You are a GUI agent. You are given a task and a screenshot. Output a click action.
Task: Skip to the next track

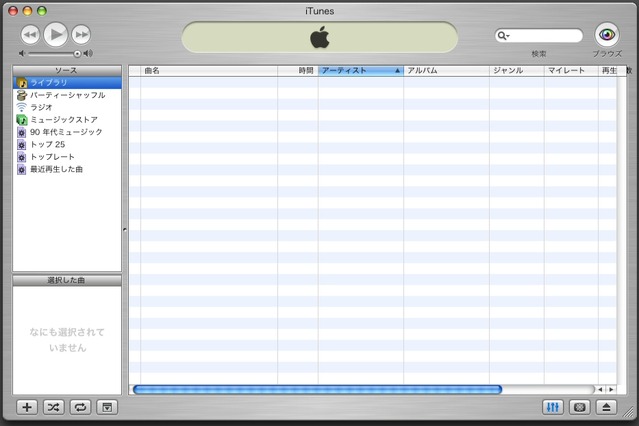[81, 35]
